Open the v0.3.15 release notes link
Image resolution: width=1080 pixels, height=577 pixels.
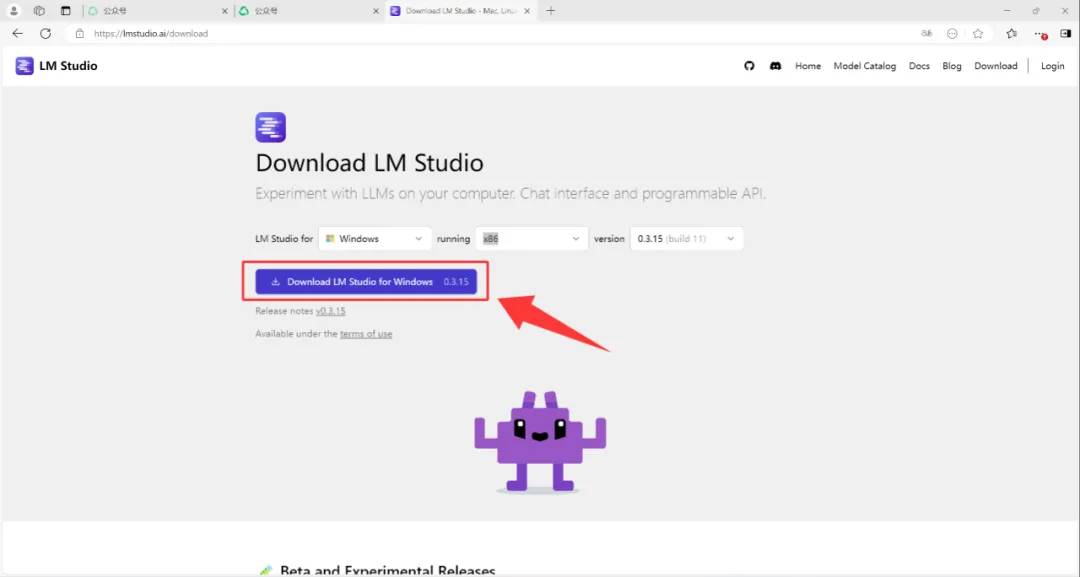point(331,311)
